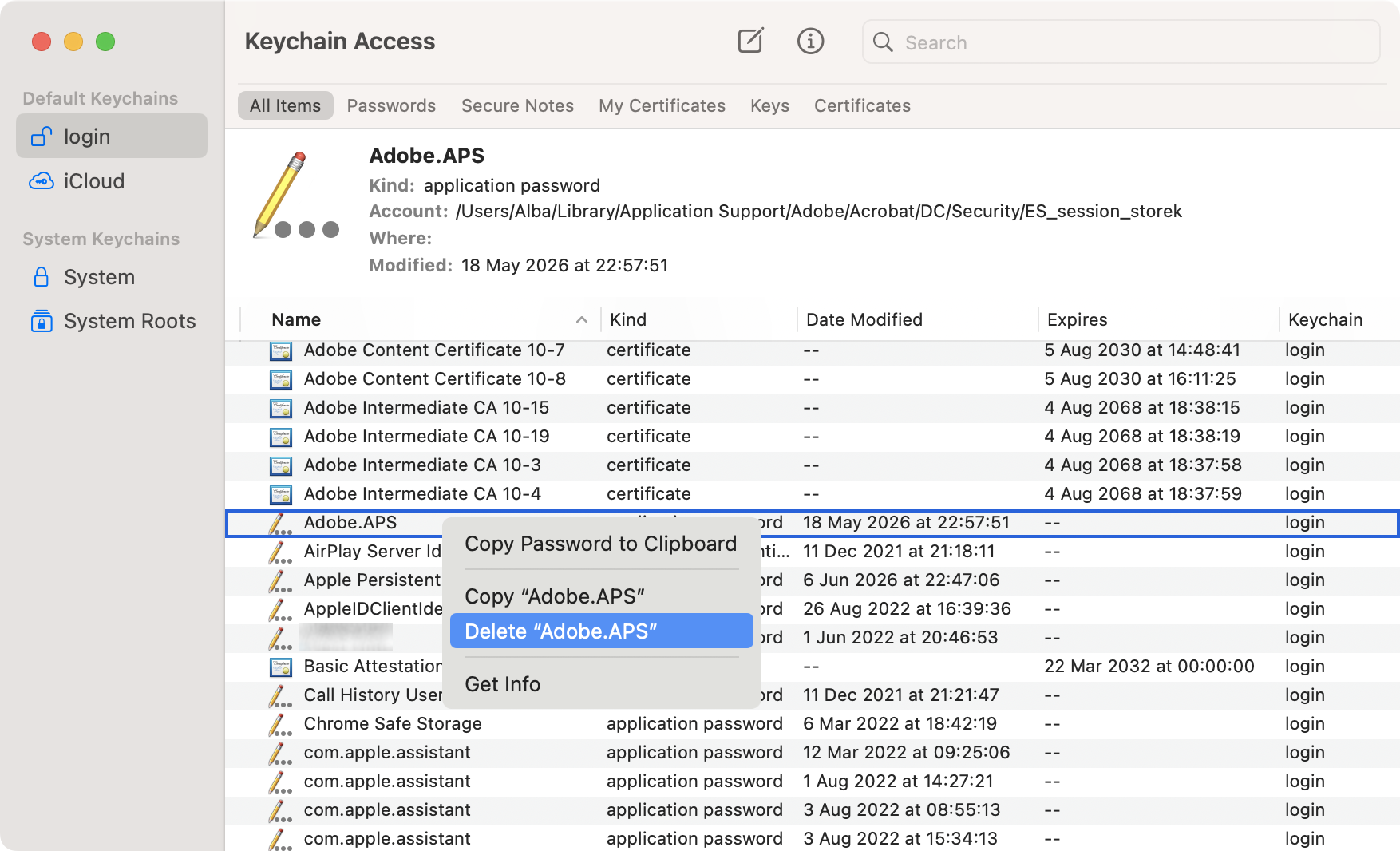The width and height of the screenshot is (1400, 851).
Task: Click pencil icon on Chrome Safe Storage row
Action: coord(280,724)
